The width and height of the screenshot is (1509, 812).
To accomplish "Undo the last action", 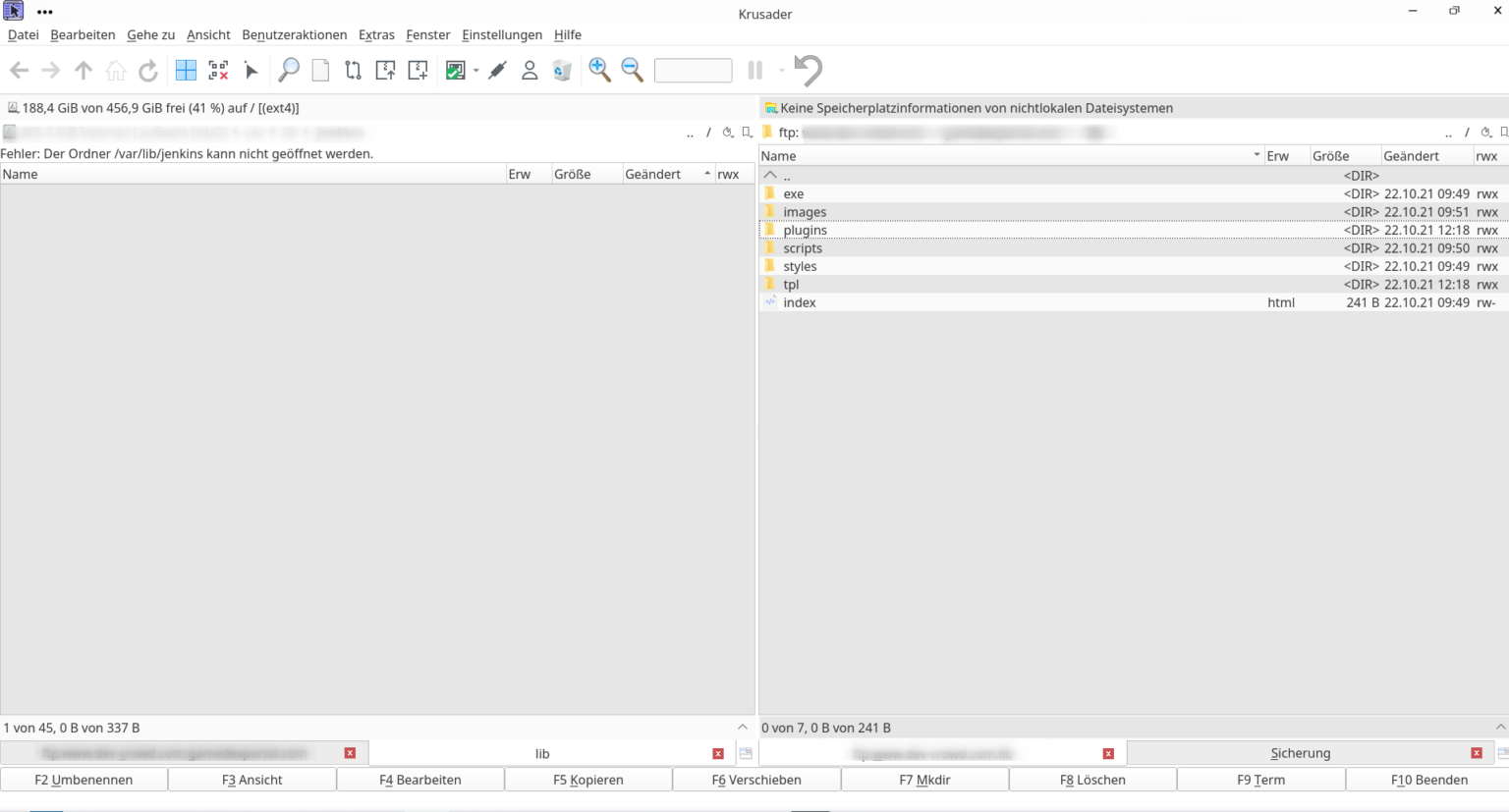I will (806, 70).
